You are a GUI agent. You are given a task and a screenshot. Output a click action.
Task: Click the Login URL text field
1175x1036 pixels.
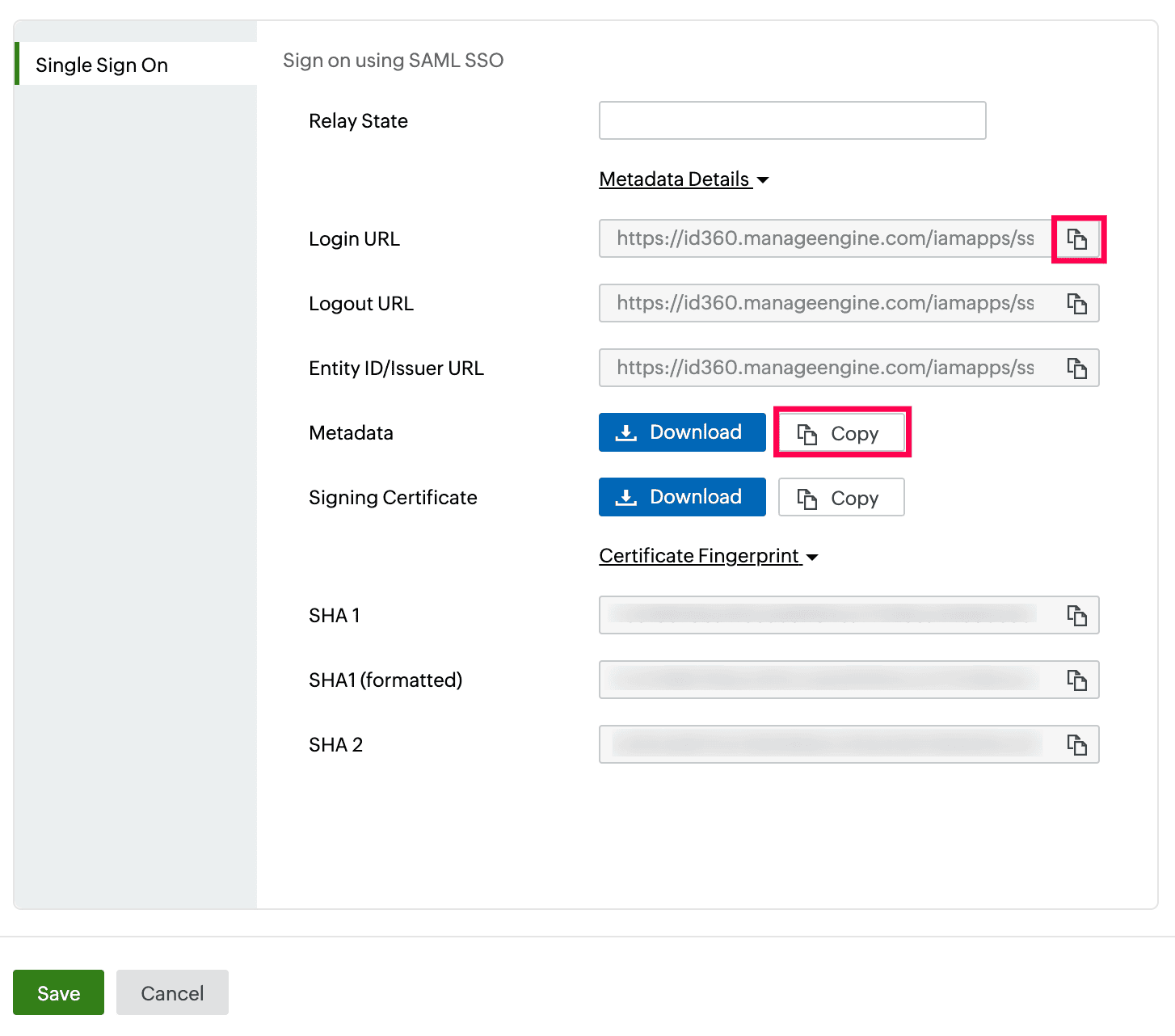pyautogui.click(x=825, y=238)
